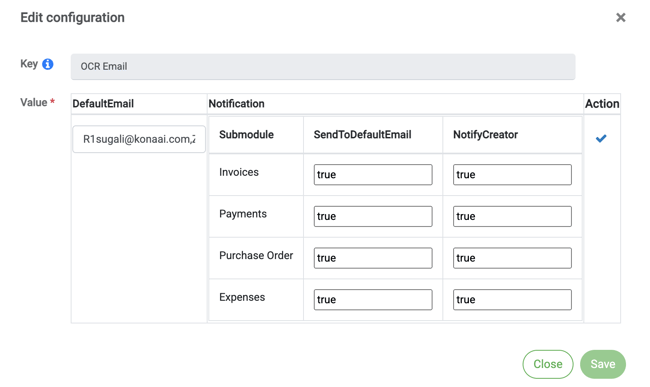Image resolution: width=650 pixels, height=387 pixels.
Task: Click the Close button
Action: click(548, 364)
